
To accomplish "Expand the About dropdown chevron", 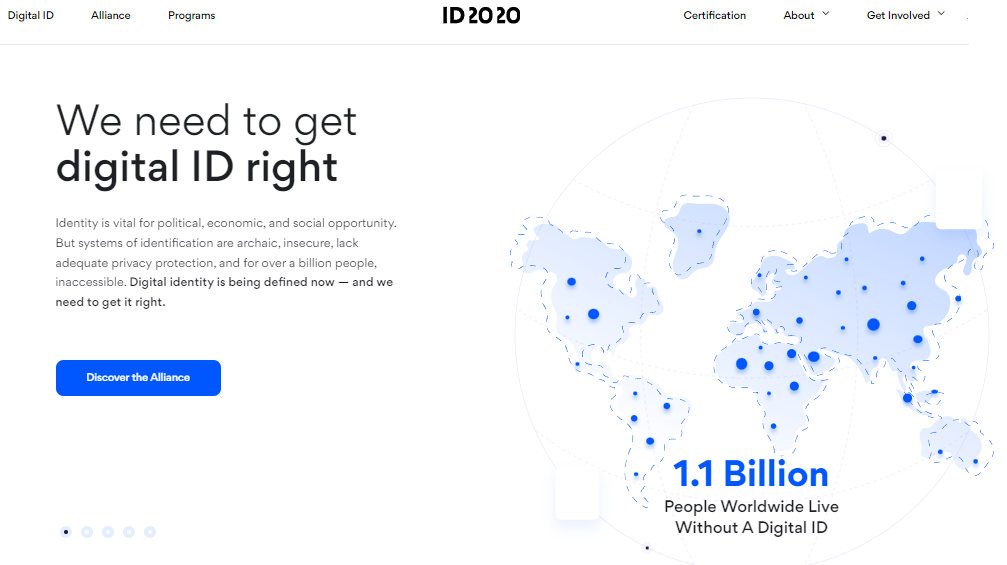I will coord(826,15).
